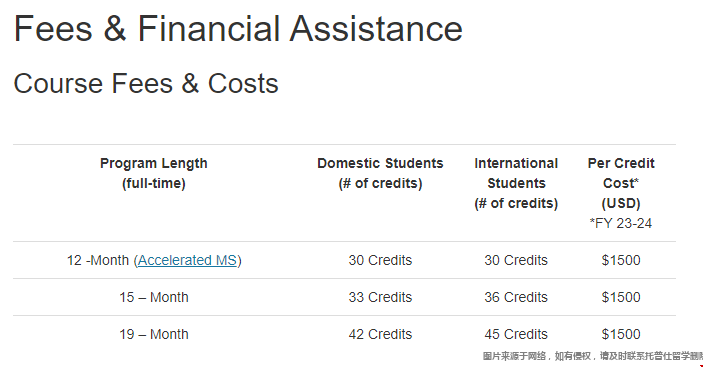Click the Chinese watermark text at bottom
The height and width of the screenshot is (367, 703).
593,356
